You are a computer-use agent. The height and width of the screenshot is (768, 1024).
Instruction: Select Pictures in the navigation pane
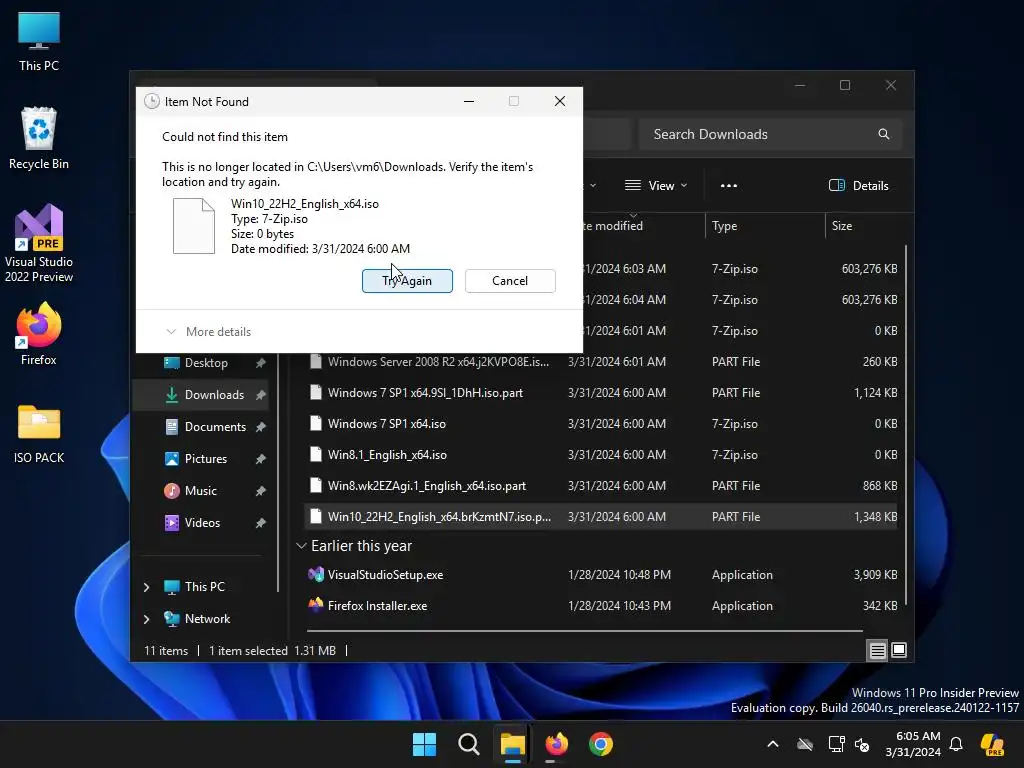[200, 458]
